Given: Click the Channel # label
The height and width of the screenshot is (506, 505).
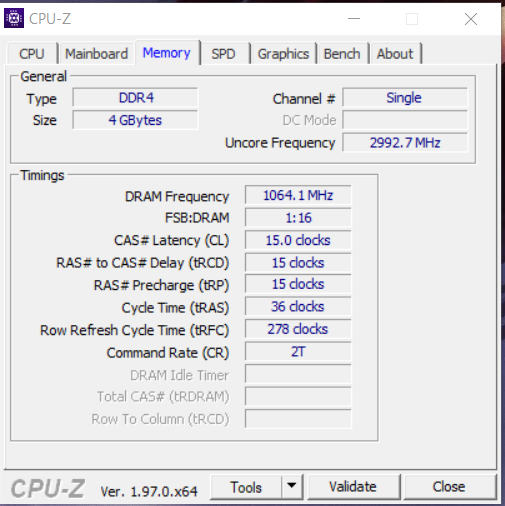Looking at the screenshot, I should [x=304, y=99].
